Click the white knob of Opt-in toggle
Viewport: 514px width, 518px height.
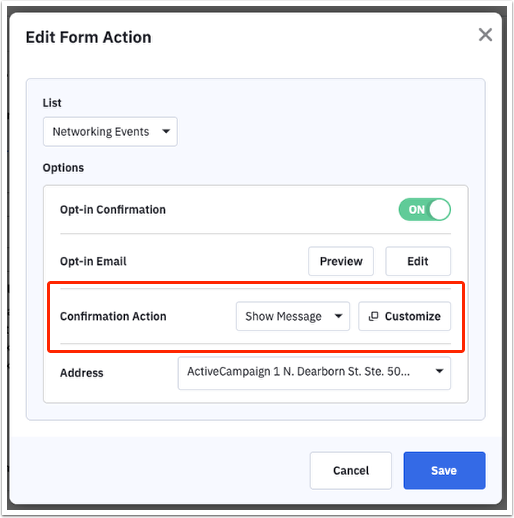click(439, 210)
